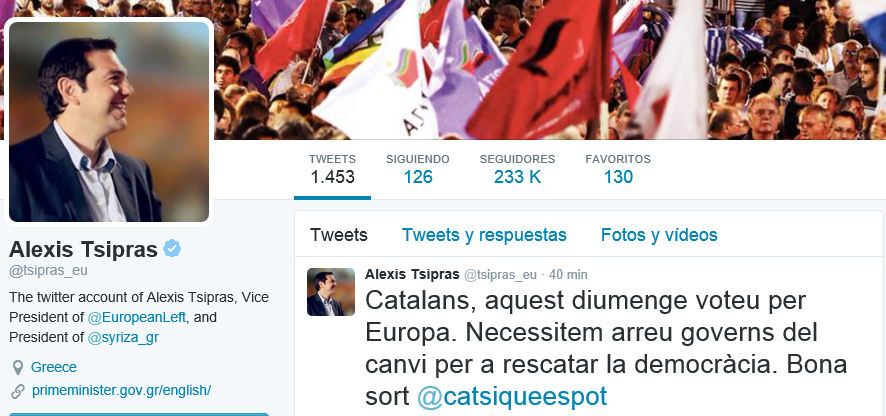Click the Greece location link
This screenshot has width=886, height=416.
[x=54, y=367]
